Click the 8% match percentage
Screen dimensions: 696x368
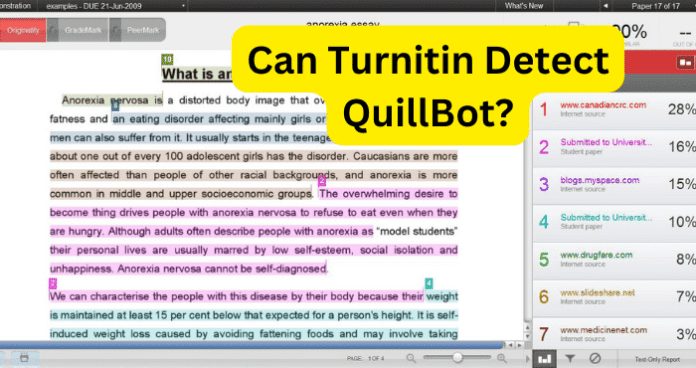coord(686,259)
